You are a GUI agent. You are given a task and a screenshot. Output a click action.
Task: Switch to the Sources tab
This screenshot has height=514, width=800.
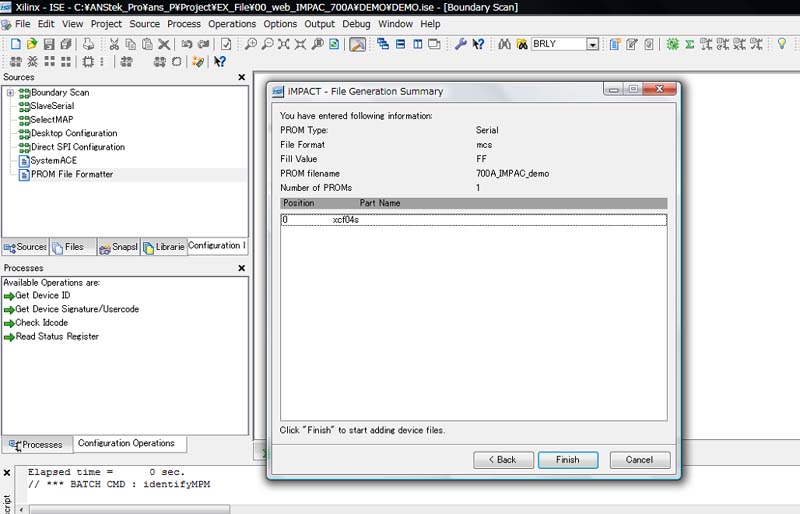click(x=25, y=247)
